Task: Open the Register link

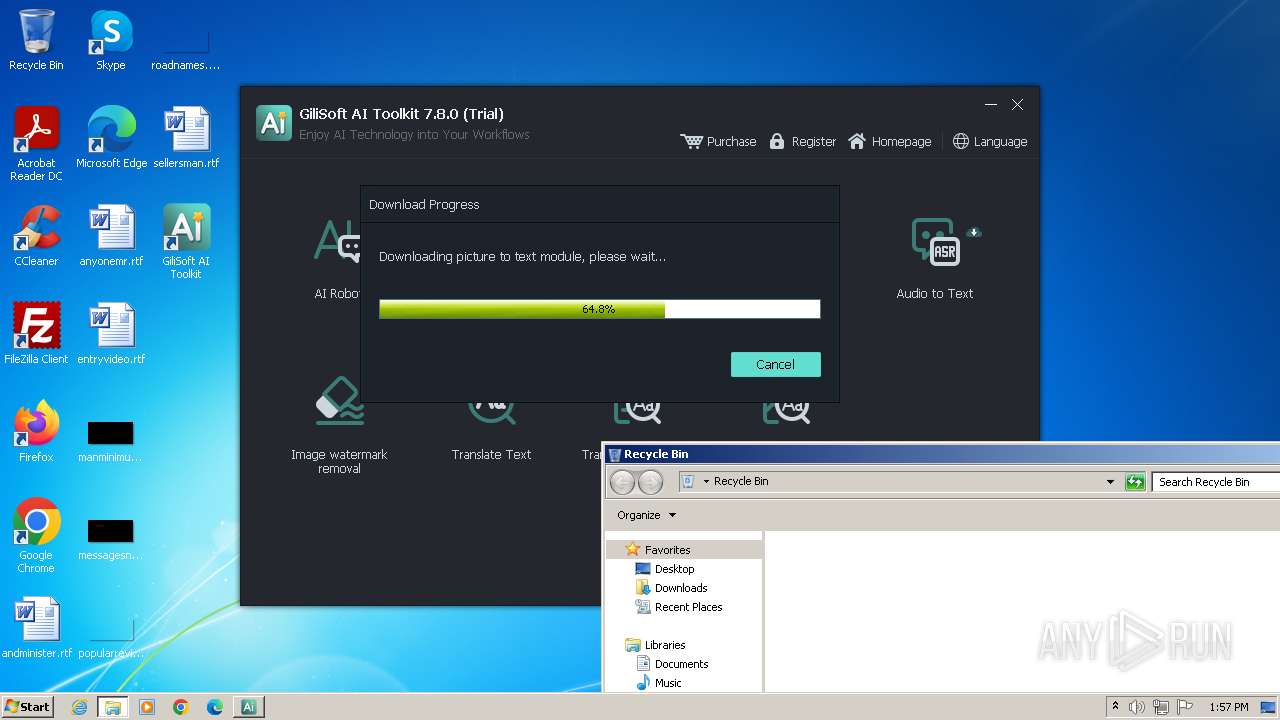Action: (802, 141)
